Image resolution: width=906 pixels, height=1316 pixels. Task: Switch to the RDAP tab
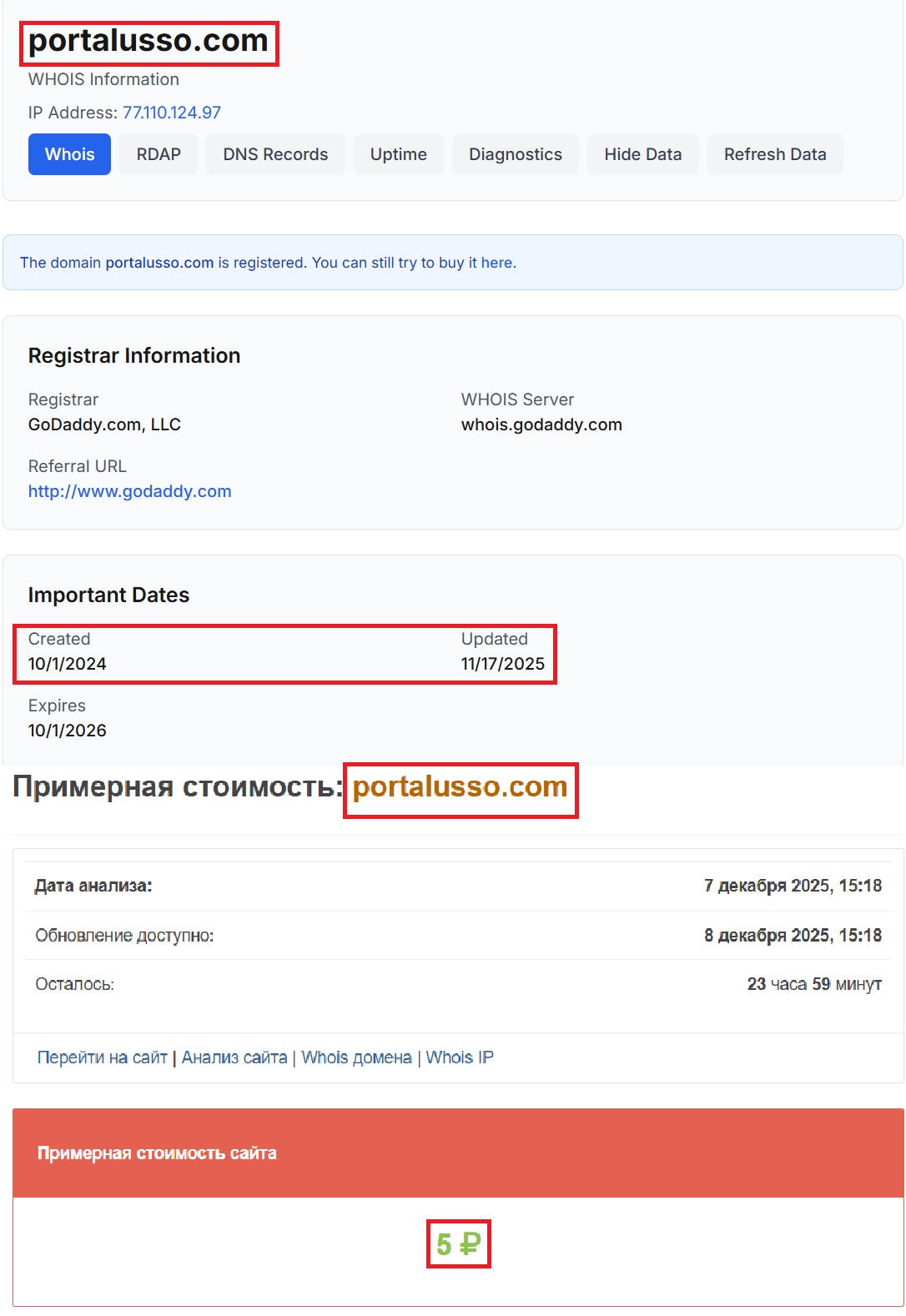[158, 154]
